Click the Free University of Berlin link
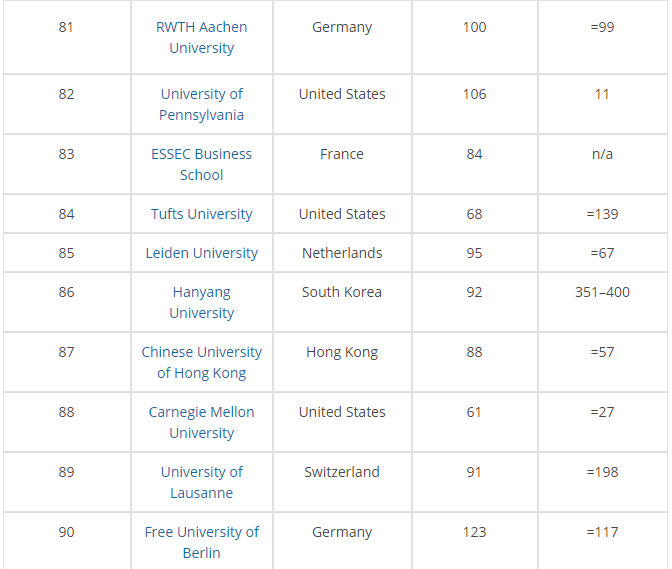The height and width of the screenshot is (569, 672). [201, 542]
